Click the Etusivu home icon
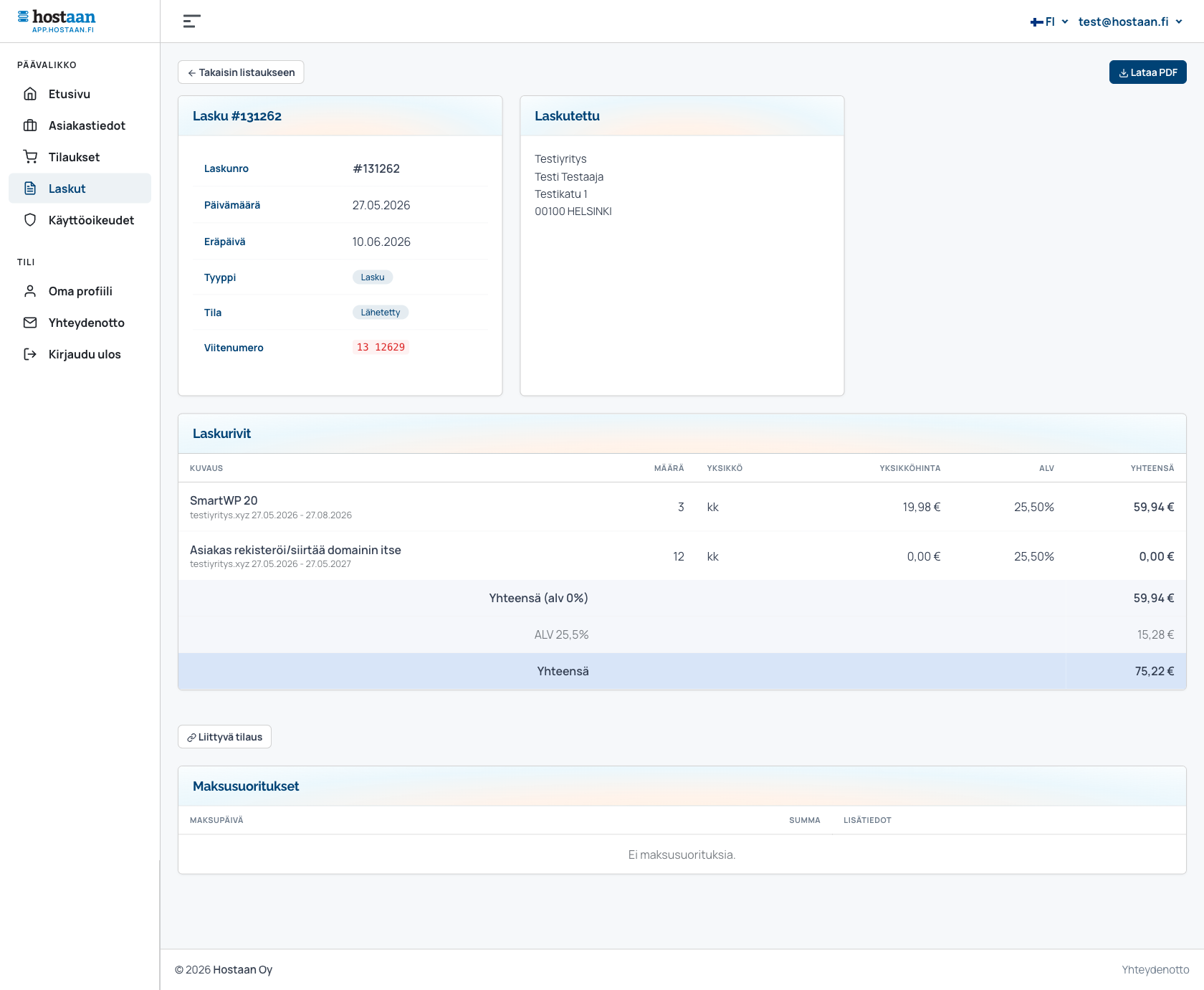Viewport: 1204px width, 990px height. [30, 94]
